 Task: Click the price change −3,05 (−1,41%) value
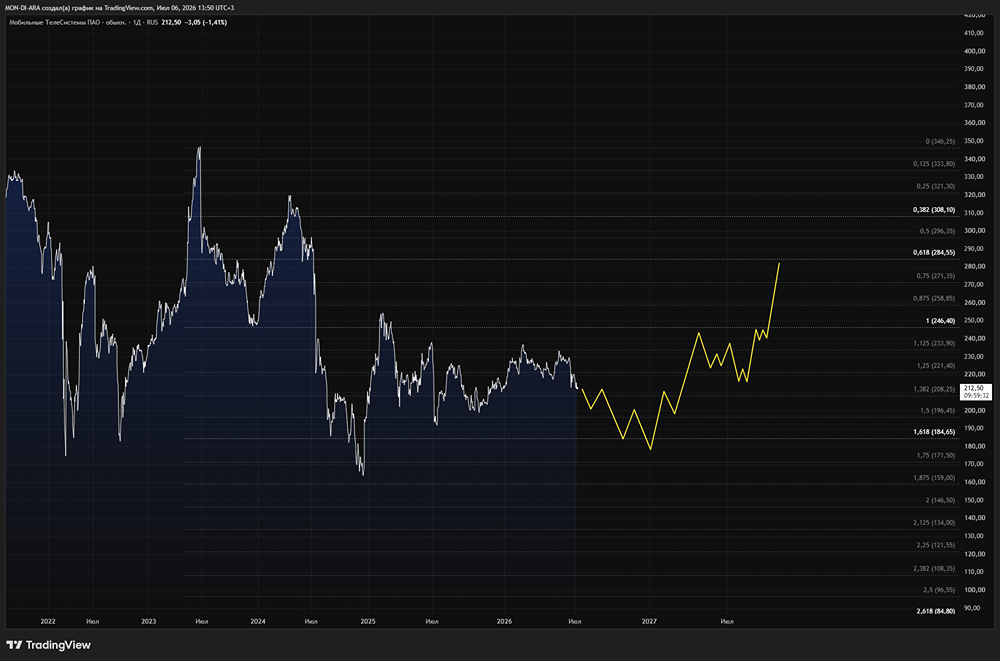point(206,22)
